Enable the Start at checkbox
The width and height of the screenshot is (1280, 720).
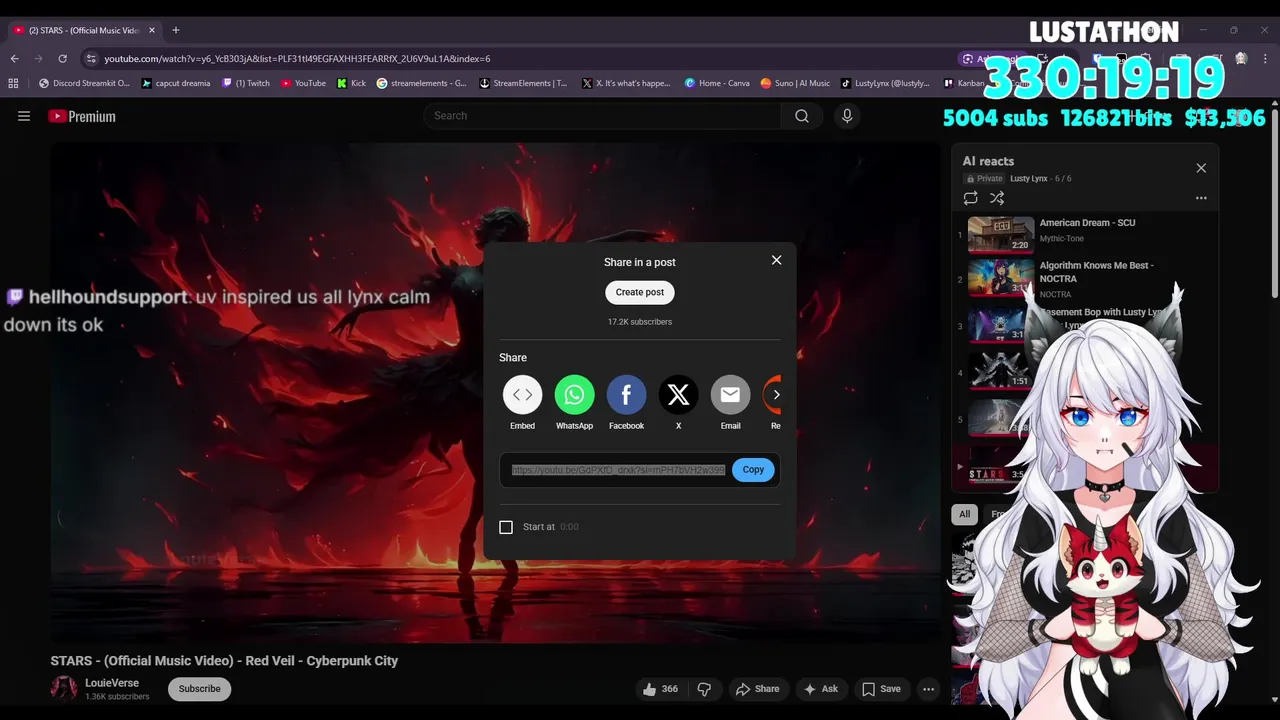coord(506,527)
